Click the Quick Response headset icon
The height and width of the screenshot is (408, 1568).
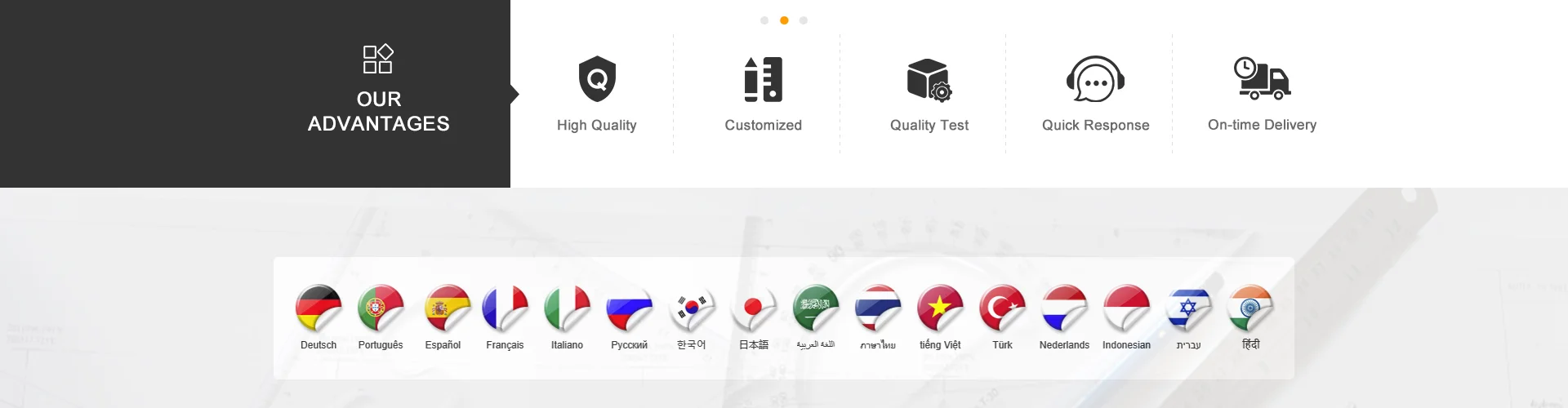[x=1095, y=79]
